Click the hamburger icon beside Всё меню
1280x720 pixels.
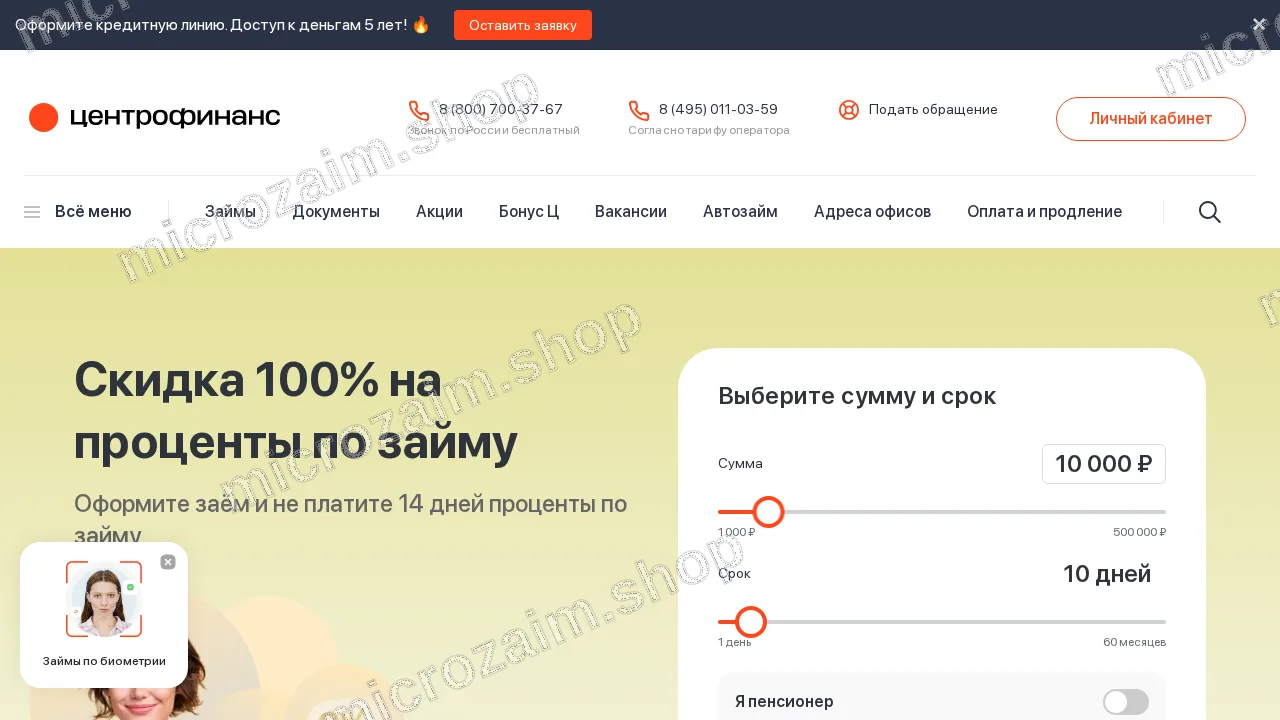32,212
